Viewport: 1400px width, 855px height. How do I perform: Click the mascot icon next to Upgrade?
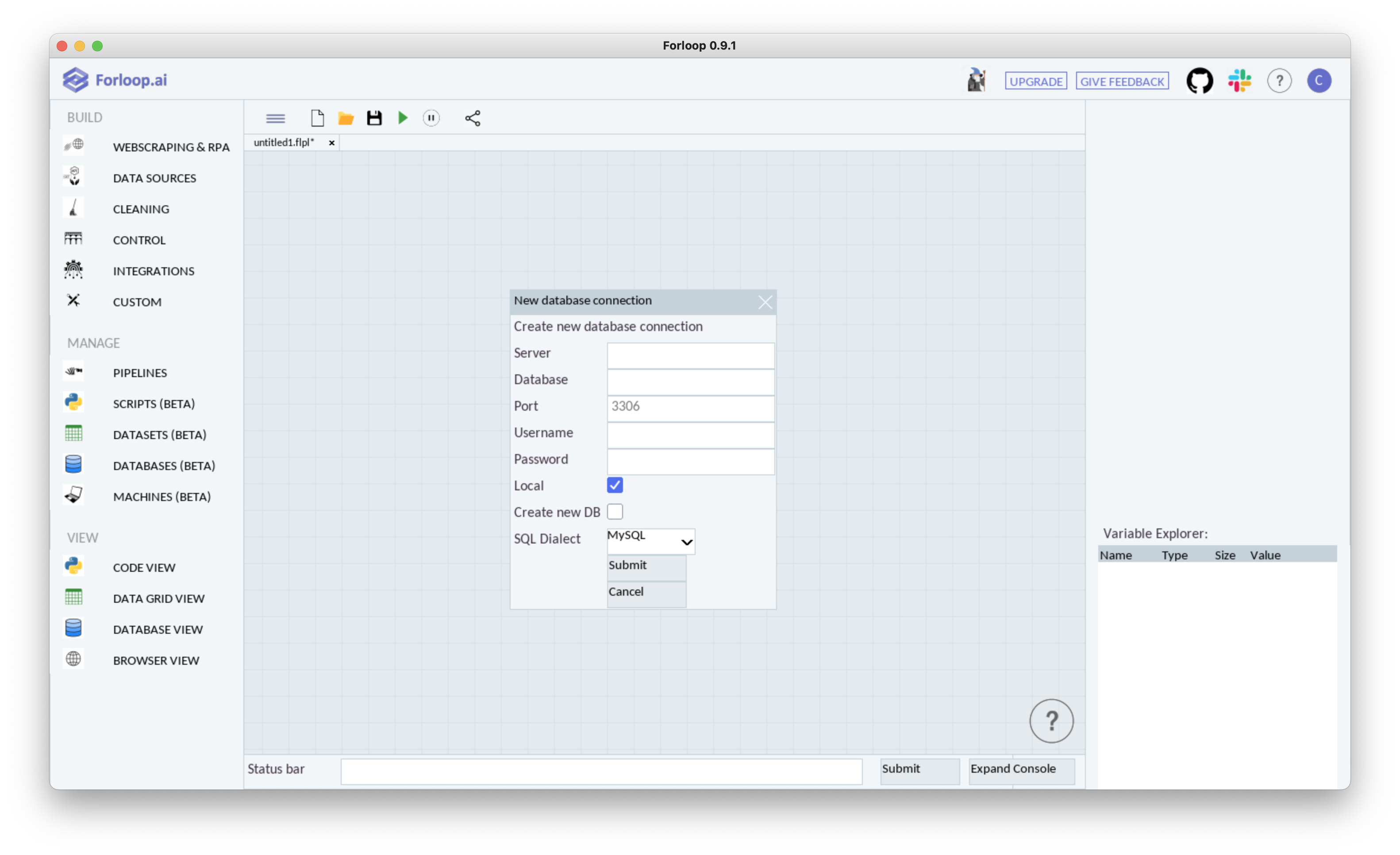coord(976,80)
